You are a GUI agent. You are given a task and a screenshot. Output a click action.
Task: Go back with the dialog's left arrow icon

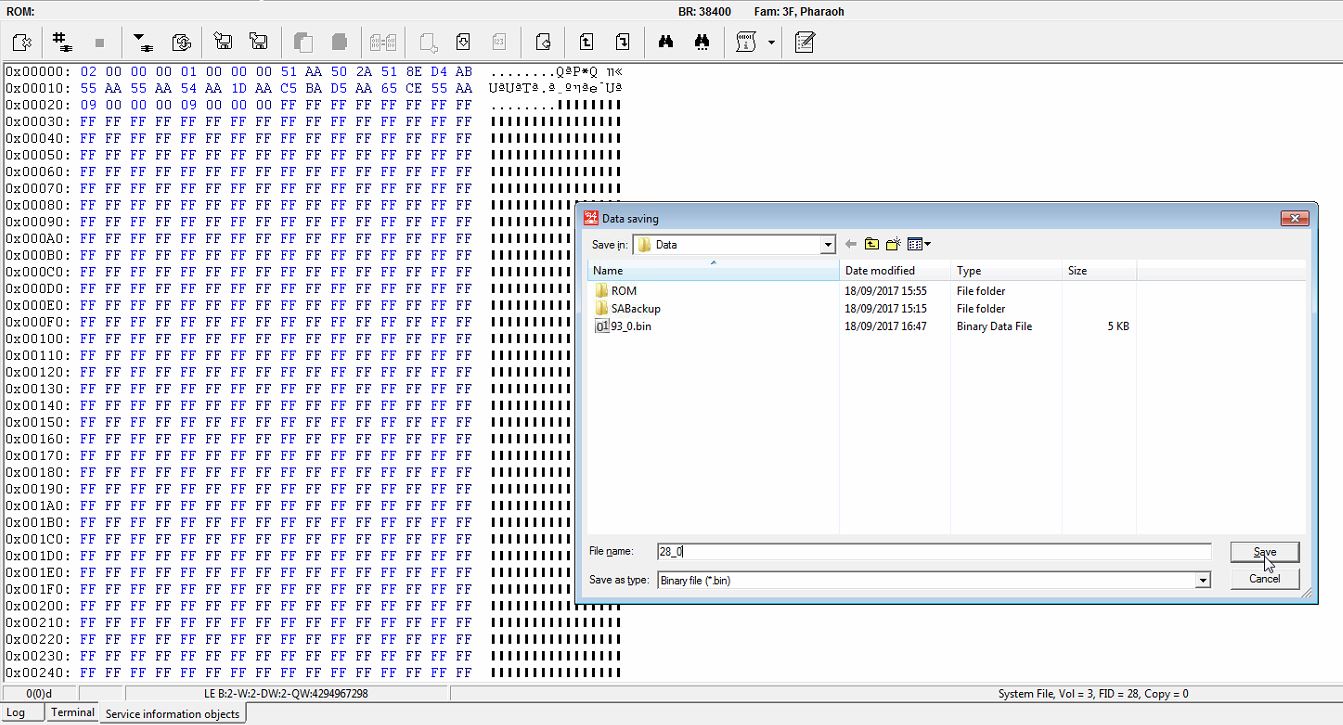tap(851, 244)
